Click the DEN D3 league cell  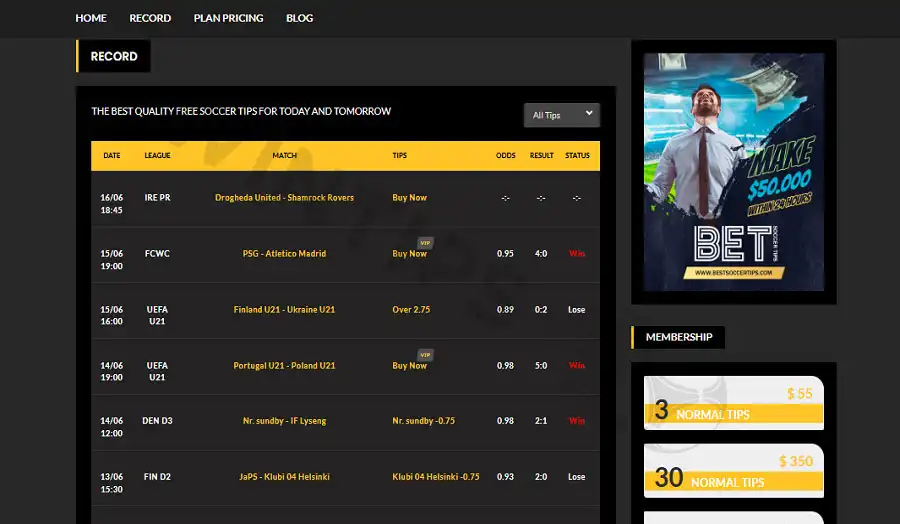157,421
